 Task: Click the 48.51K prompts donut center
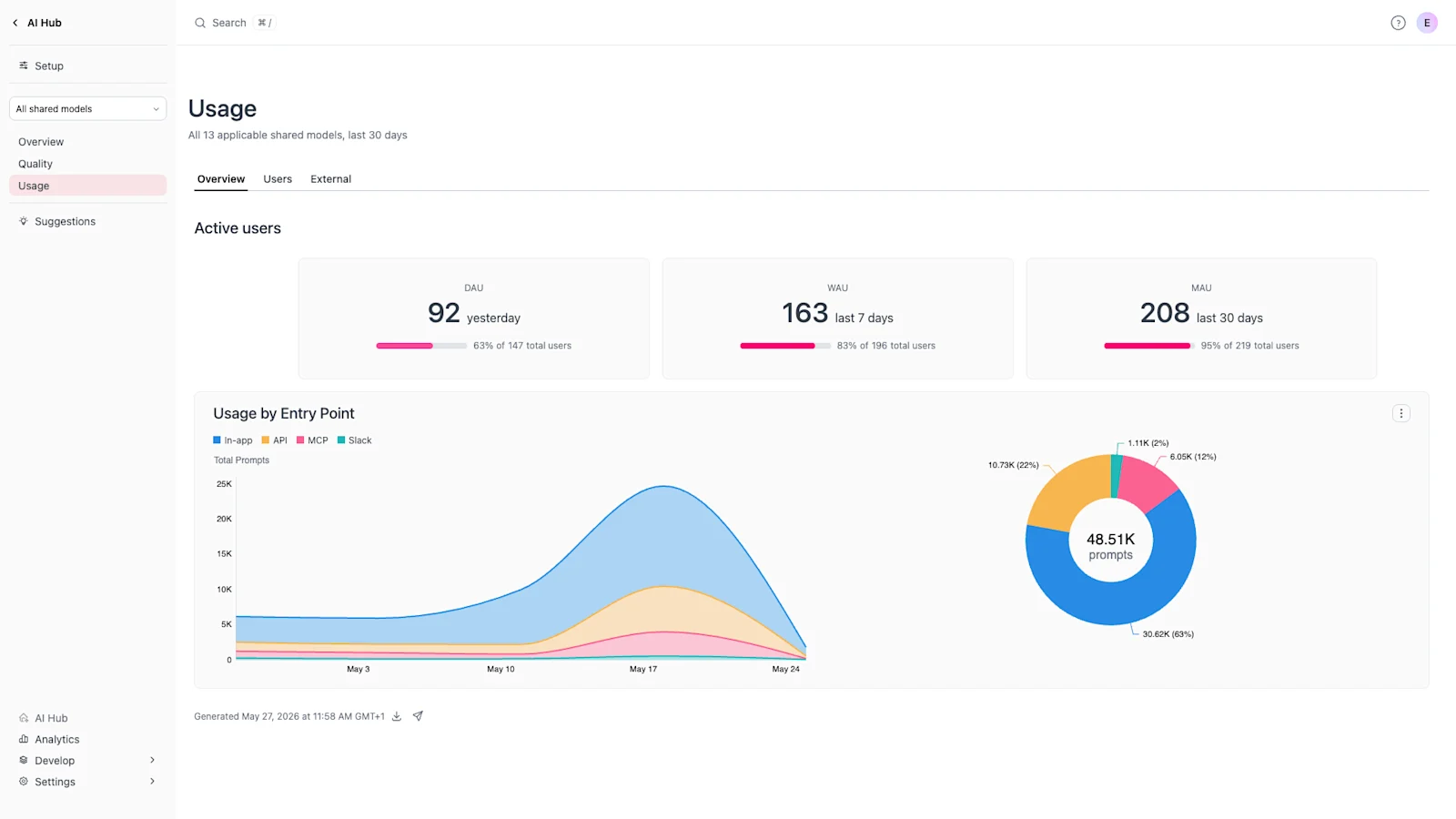click(1111, 546)
